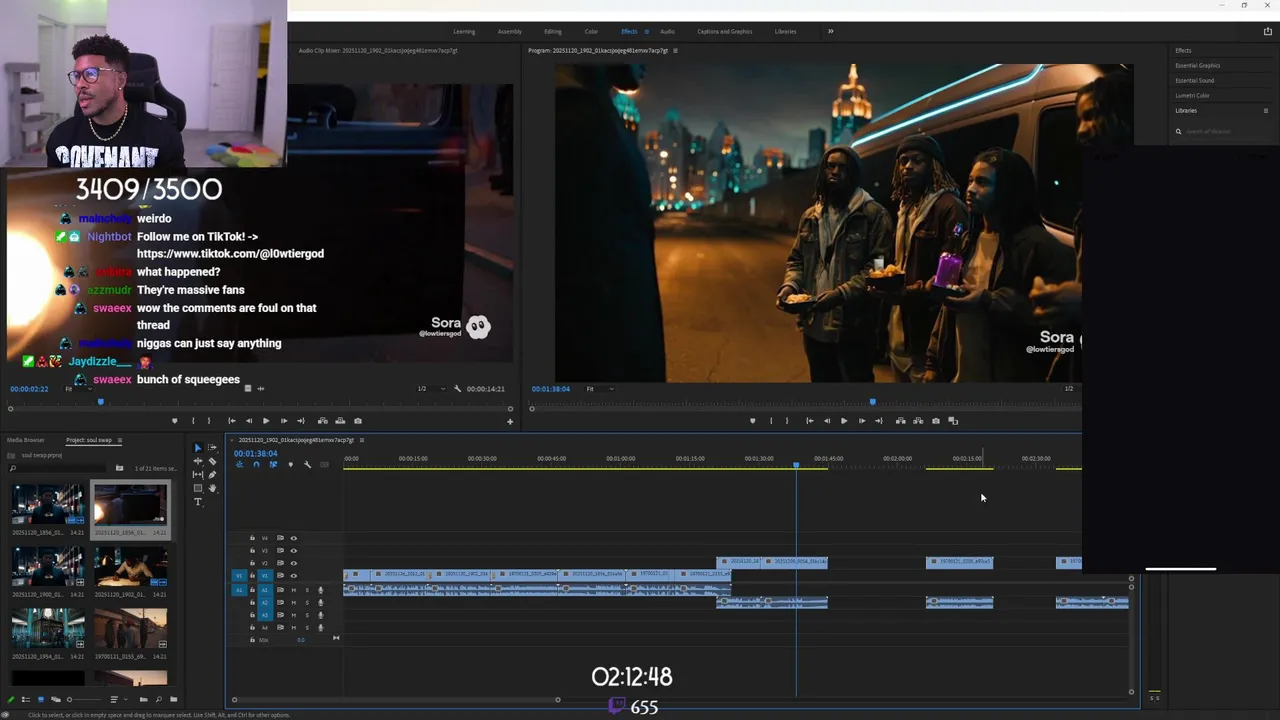Image resolution: width=1280 pixels, height=720 pixels.
Task: Expand workspace overflow chevron menu
Action: [830, 31]
